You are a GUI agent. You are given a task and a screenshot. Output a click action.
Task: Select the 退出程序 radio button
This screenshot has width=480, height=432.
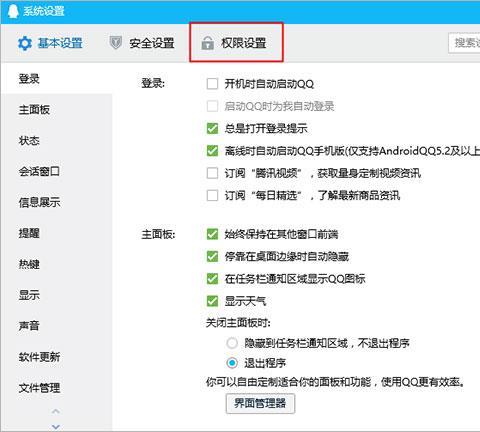(x=232, y=363)
